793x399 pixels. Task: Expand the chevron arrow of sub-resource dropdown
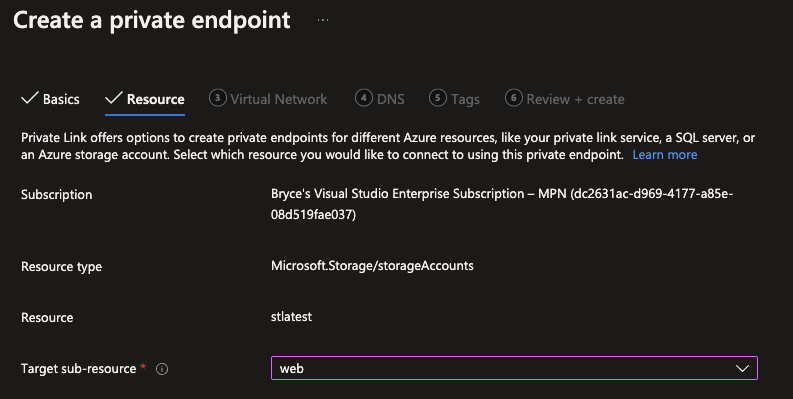[742, 368]
